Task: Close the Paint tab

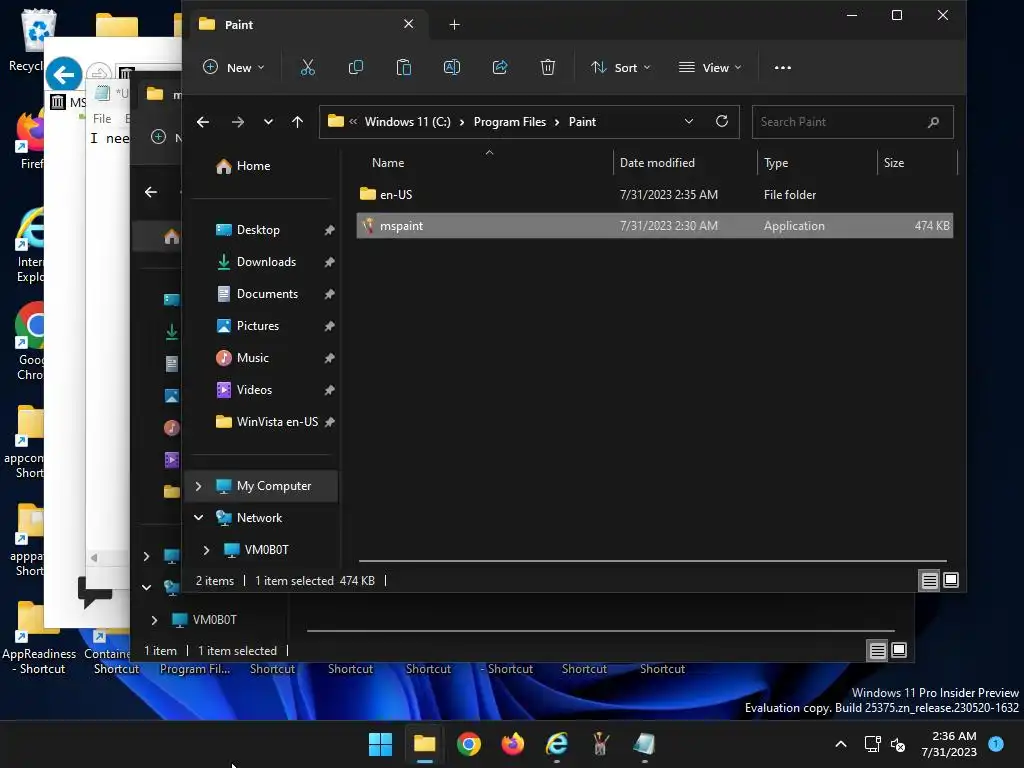Action: 408,24
